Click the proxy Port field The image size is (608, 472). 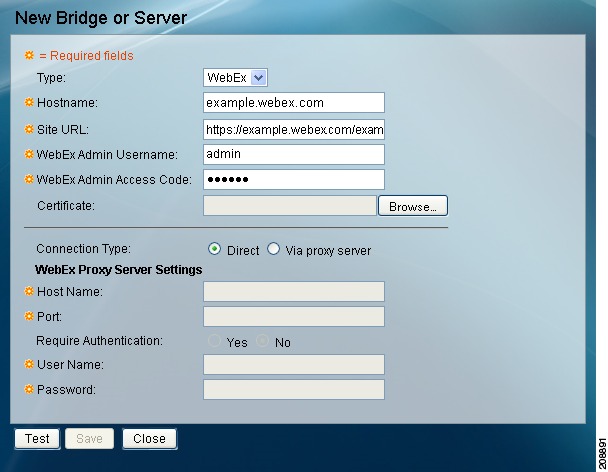pos(294,316)
